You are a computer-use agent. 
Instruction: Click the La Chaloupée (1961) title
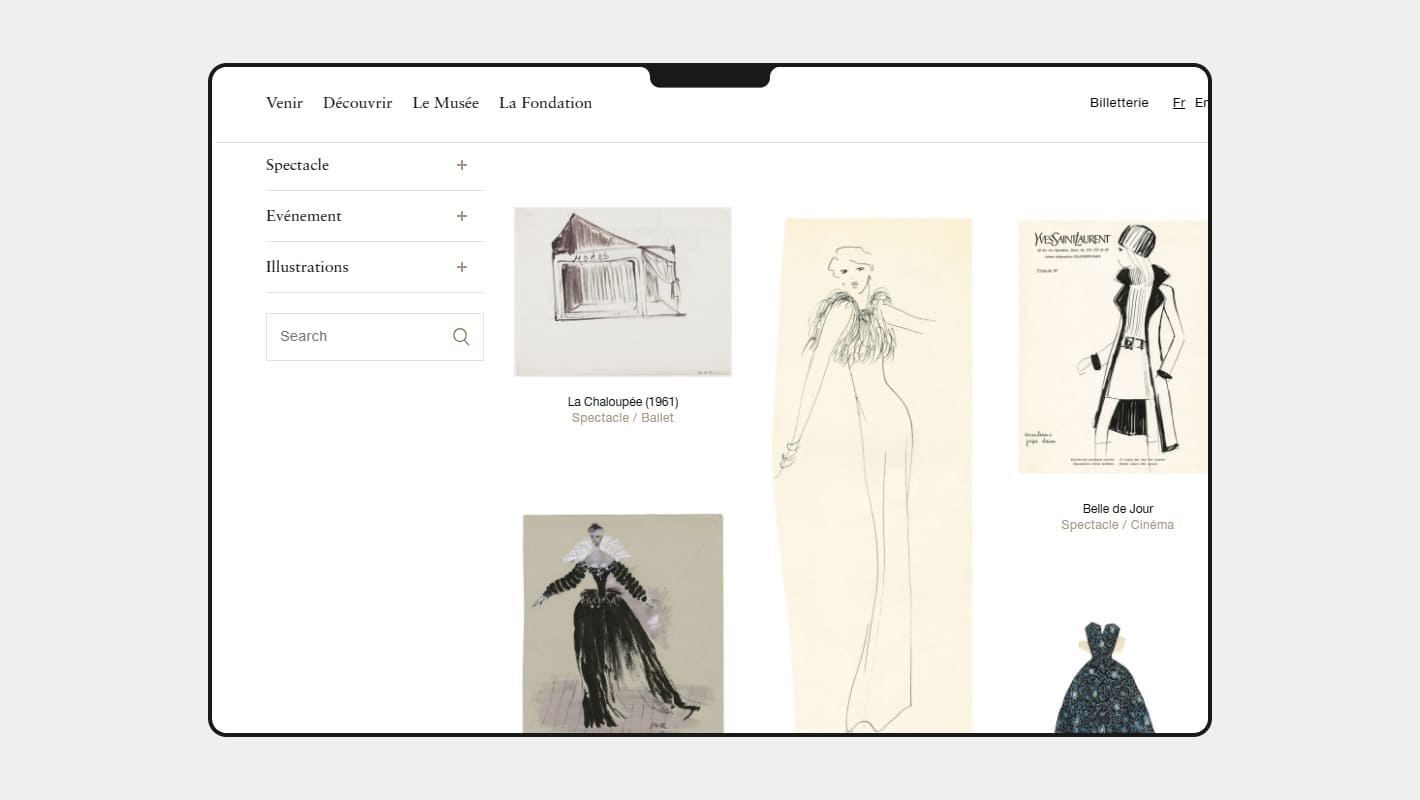(622, 402)
